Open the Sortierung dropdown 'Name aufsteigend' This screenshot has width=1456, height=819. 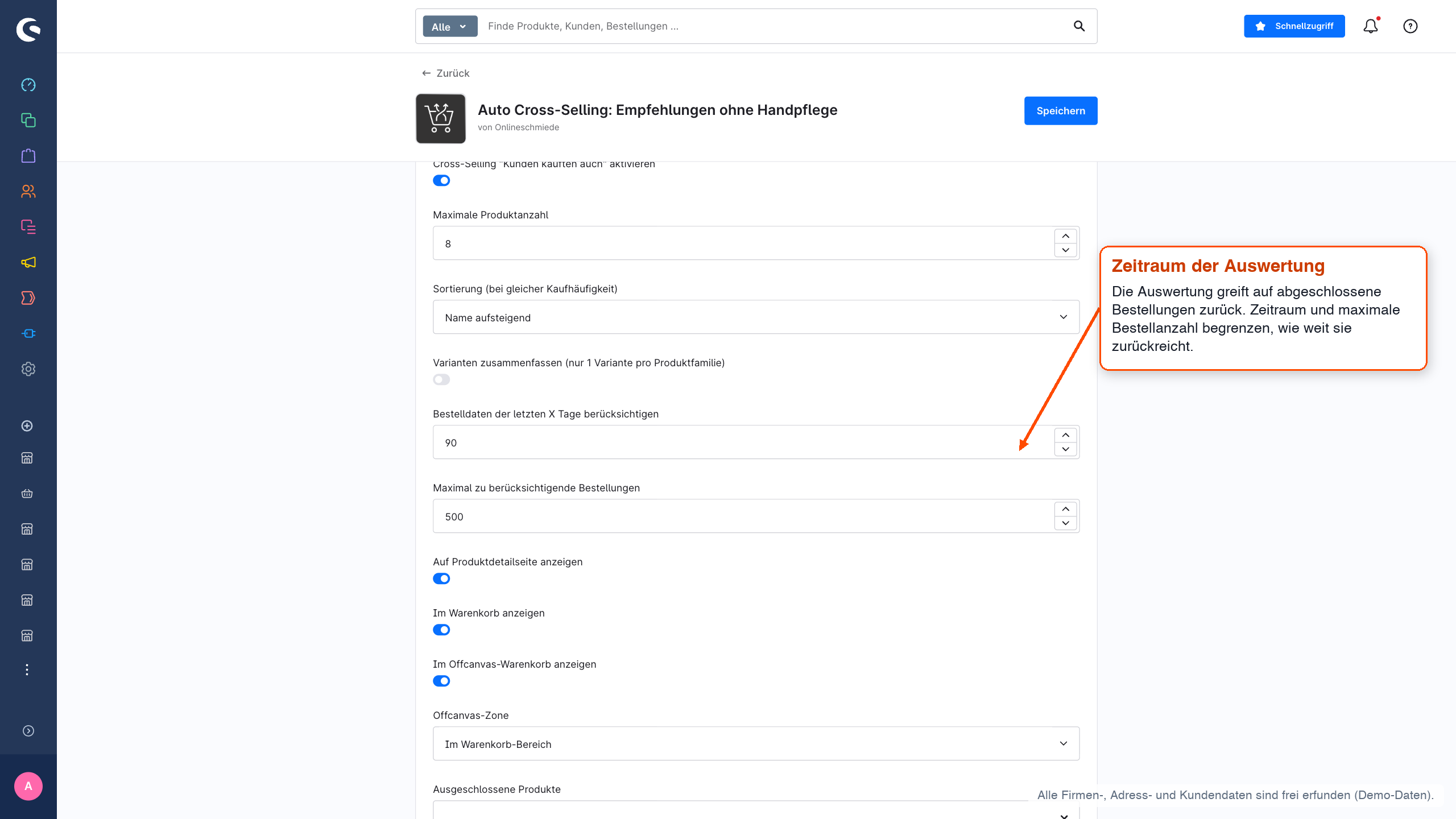(756, 317)
